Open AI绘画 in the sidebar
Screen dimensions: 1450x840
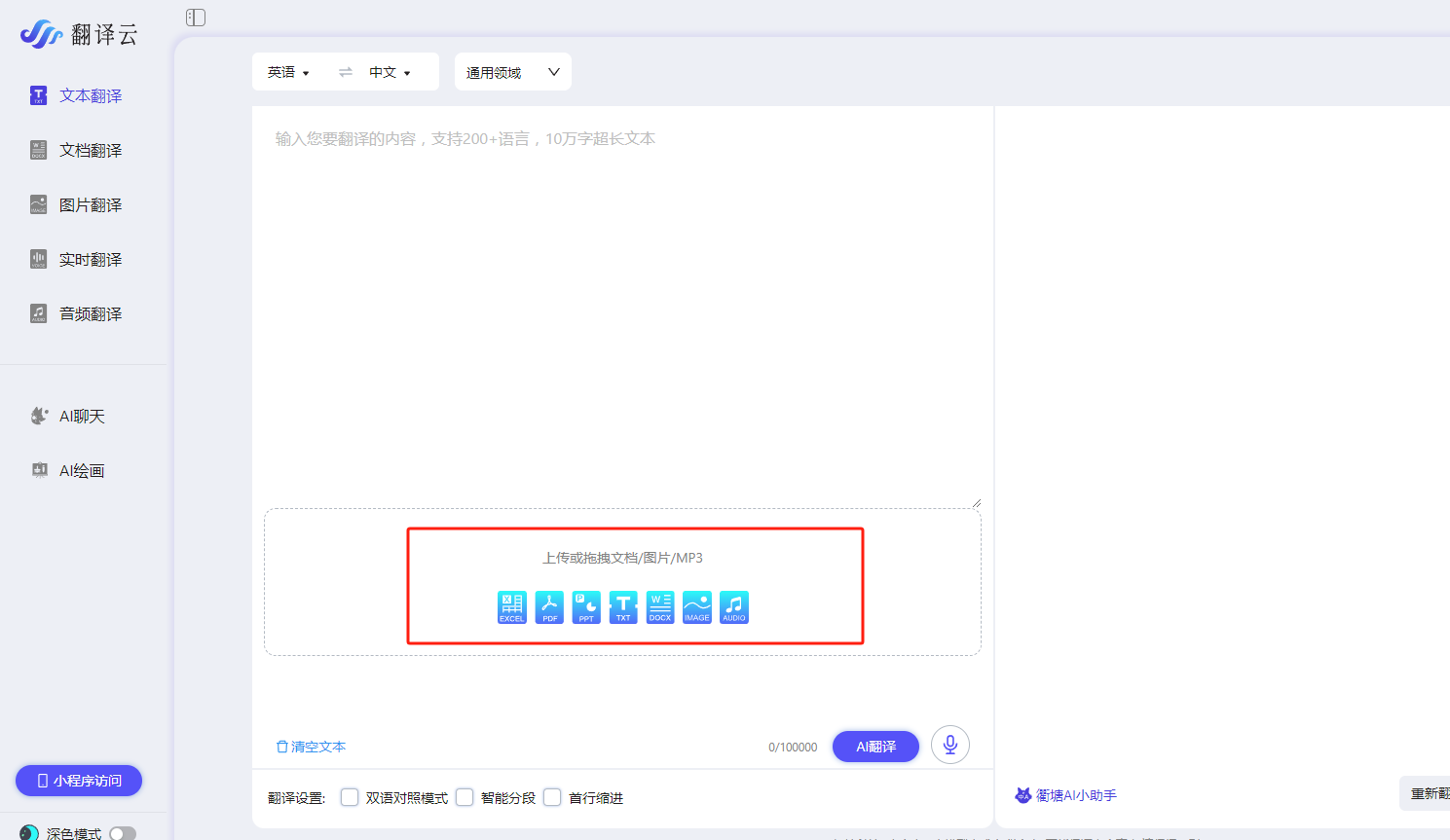(x=67, y=470)
